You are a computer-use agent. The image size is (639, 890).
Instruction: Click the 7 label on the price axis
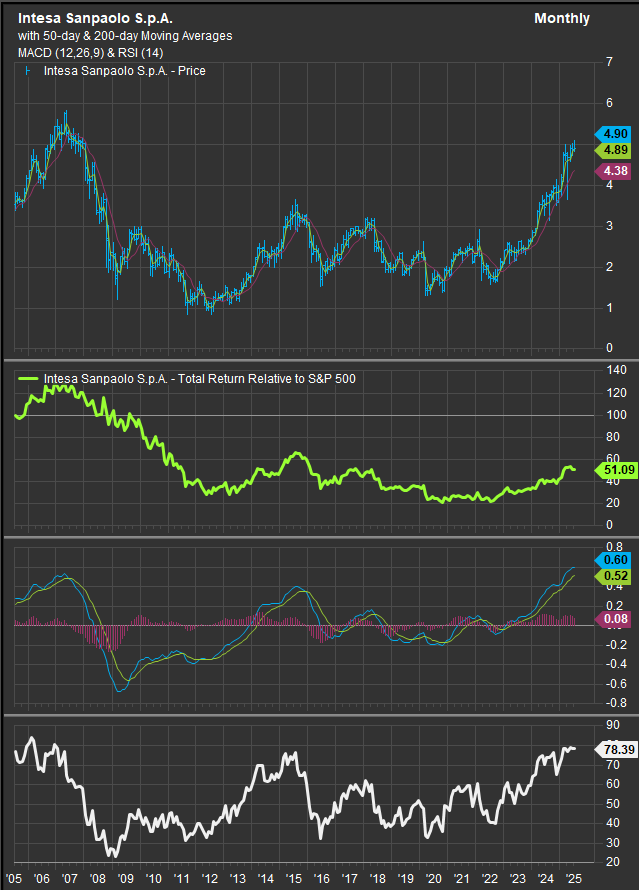609,62
